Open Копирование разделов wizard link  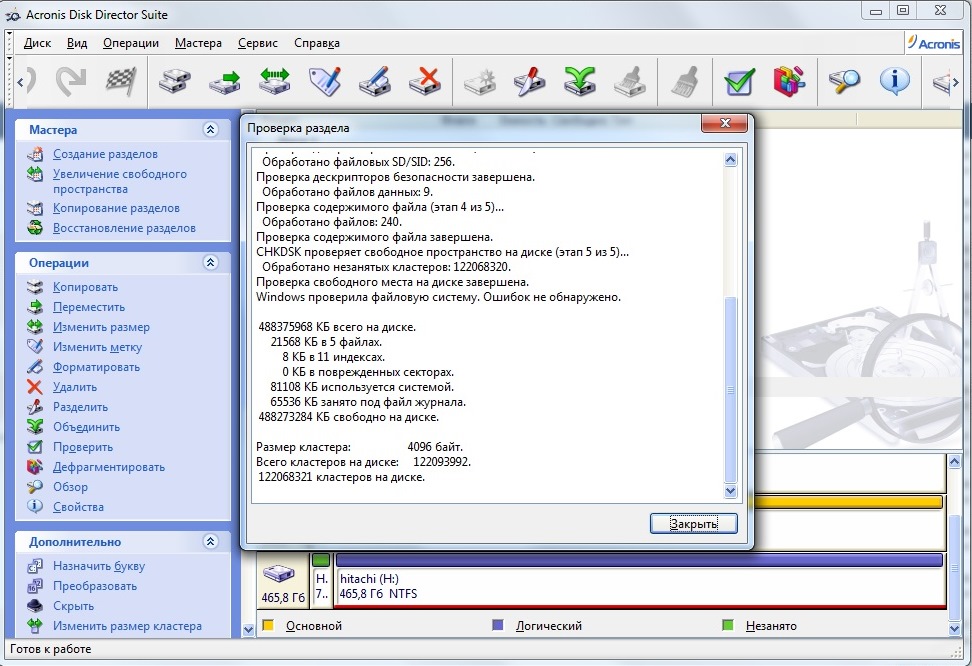click(116, 208)
